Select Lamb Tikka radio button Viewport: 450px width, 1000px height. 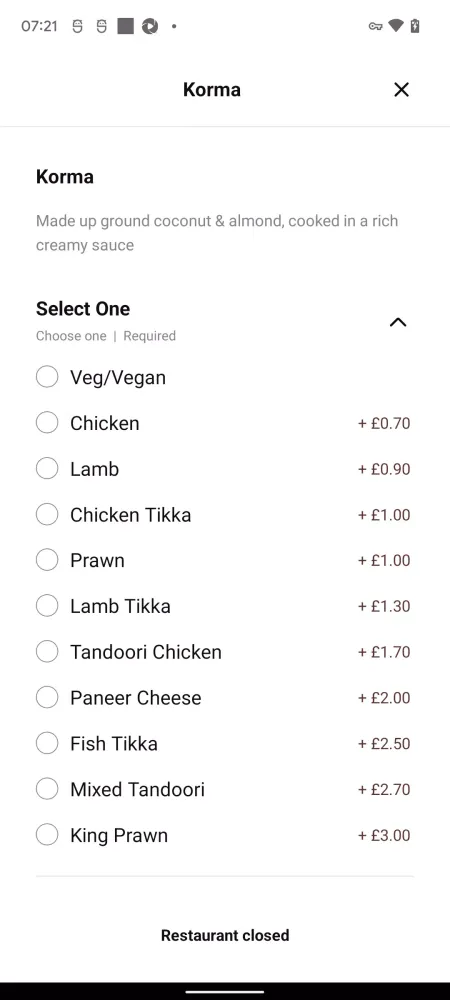click(x=47, y=606)
